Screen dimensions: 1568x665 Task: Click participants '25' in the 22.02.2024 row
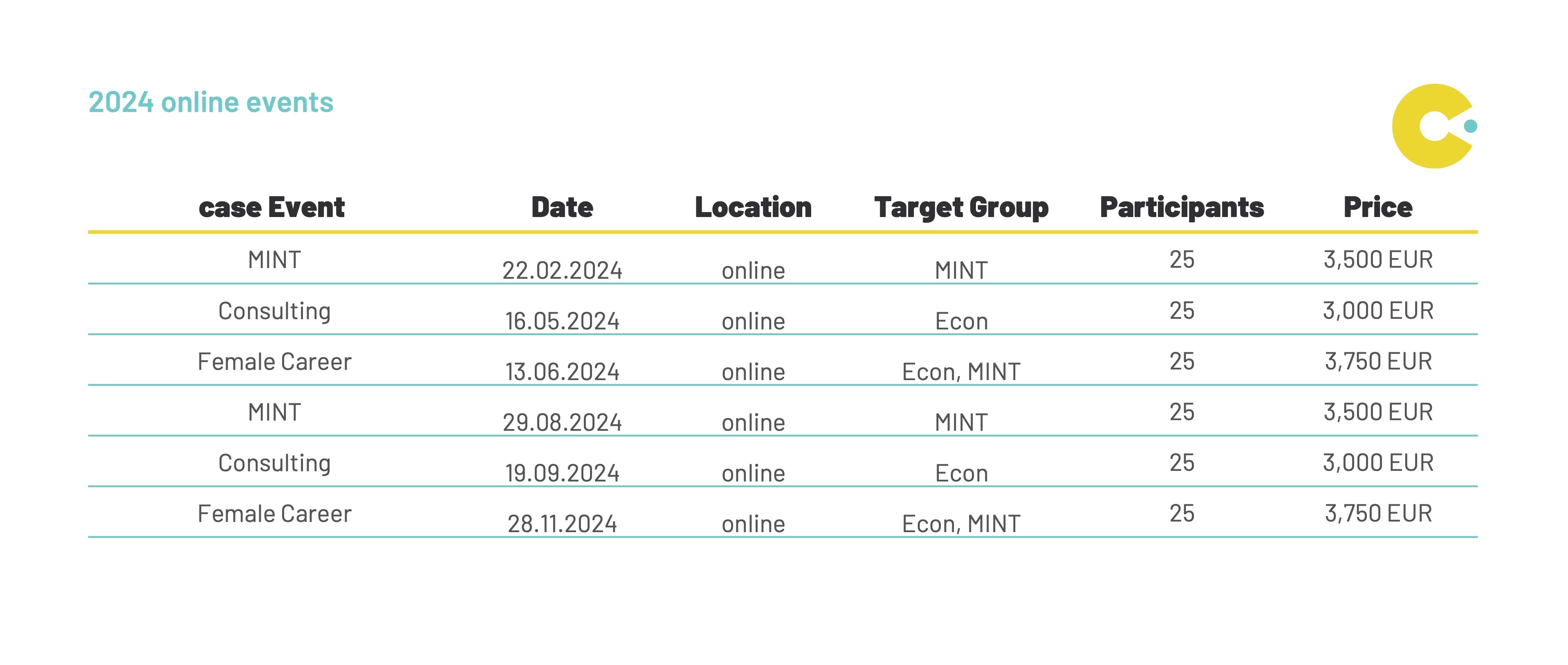click(1182, 260)
